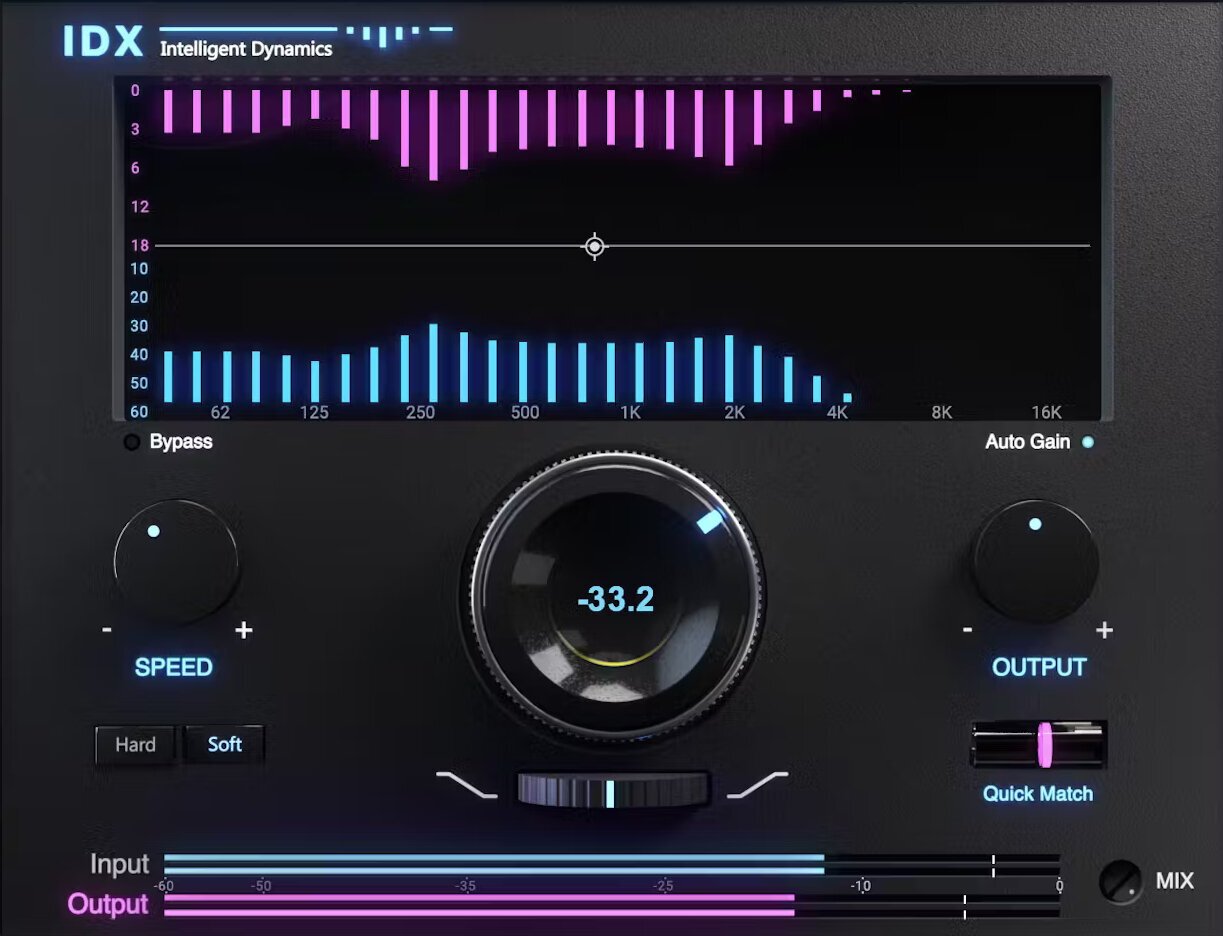Click the Quick Match label
This screenshot has height=936, width=1223.
[x=1038, y=794]
